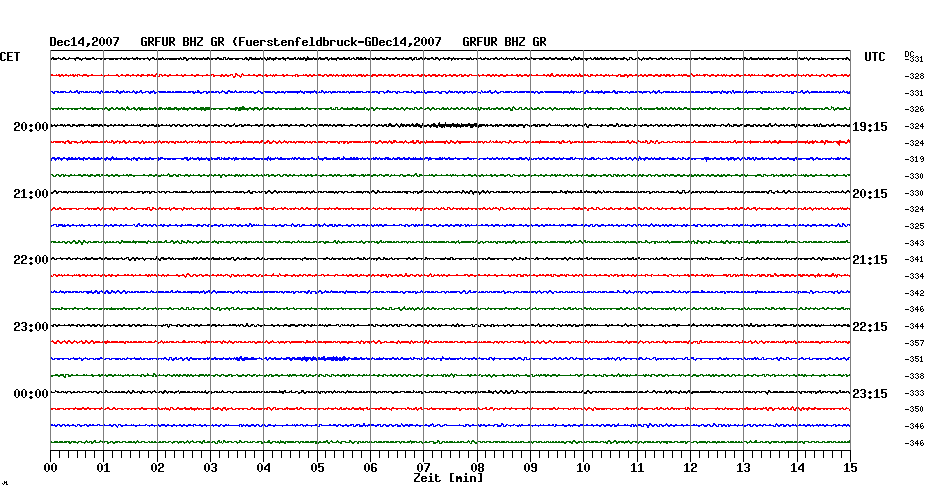Image resolution: width=930 pixels, height=494 pixels.
Task: Click minute-axis tick label 07
Action: pos(423,468)
